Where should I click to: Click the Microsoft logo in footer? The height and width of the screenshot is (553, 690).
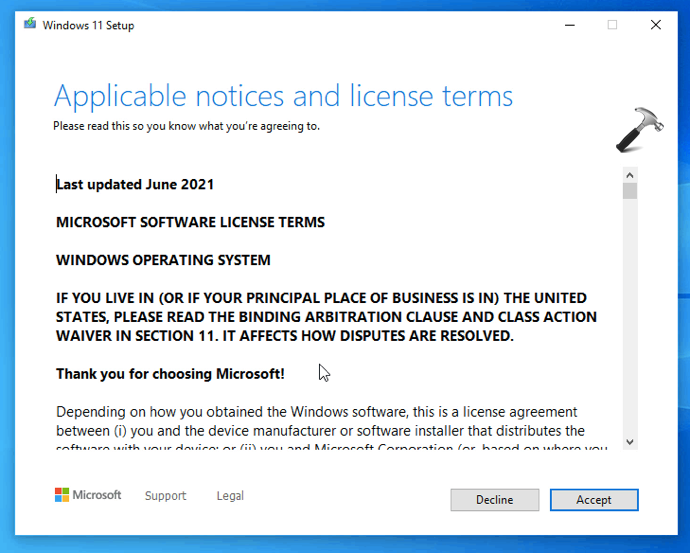(x=88, y=495)
